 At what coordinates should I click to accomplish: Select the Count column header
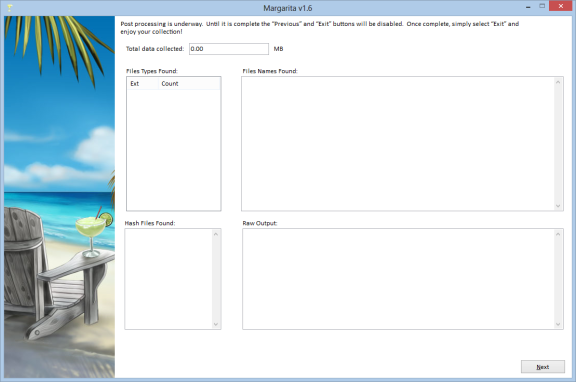(x=190, y=84)
